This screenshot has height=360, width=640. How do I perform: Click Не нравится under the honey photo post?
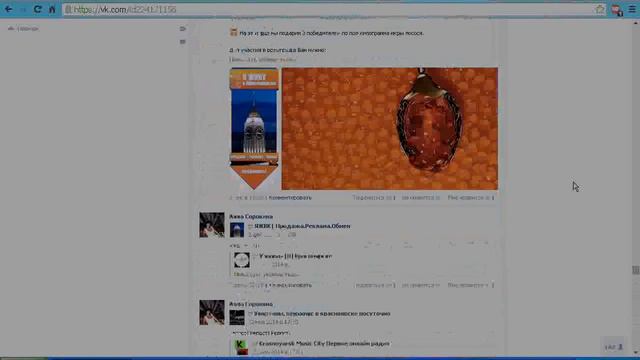click(x=421, y=198)
